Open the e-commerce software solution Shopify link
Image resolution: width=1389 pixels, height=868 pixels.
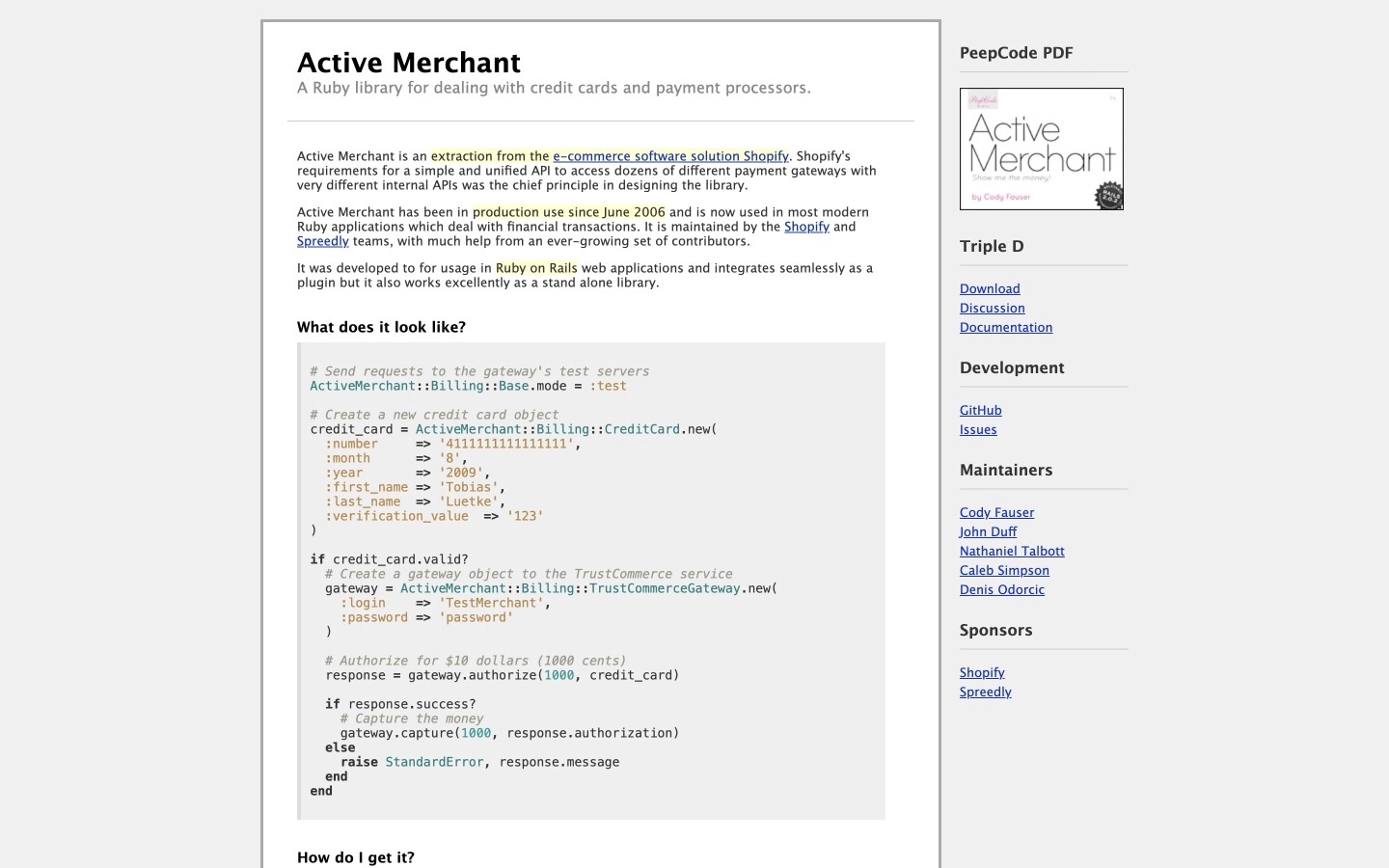(670, 156)
